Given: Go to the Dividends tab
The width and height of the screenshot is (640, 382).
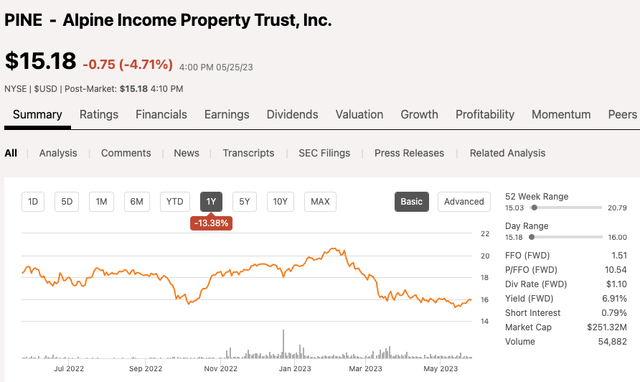Looking at the screenshot, I should 292,115.
